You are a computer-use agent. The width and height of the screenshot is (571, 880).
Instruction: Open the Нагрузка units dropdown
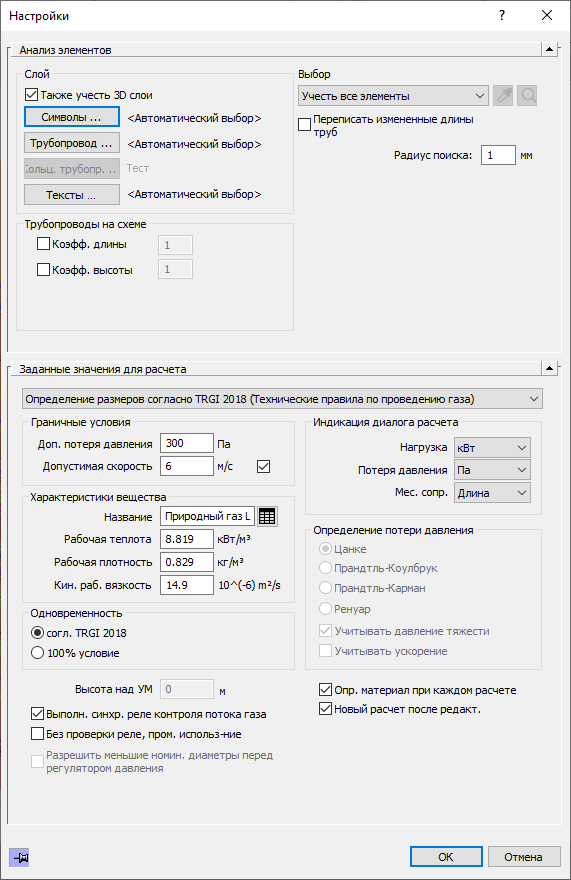click(x=492, y=448)
